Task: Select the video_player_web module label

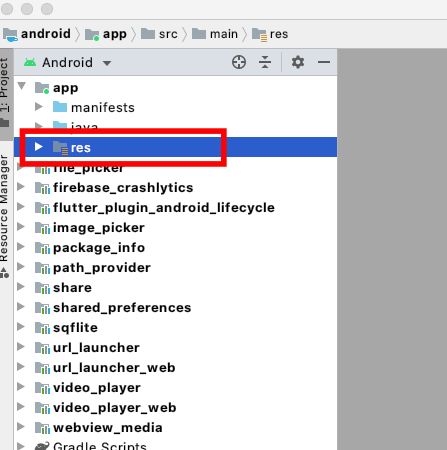Action: [x=115, y=408]
